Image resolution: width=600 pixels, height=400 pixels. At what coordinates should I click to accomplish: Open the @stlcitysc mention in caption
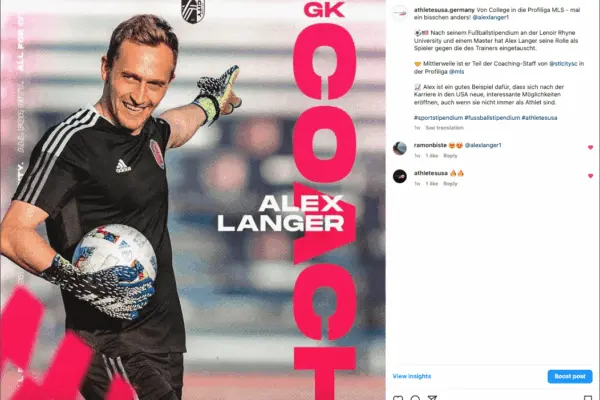tap(563, 64)
